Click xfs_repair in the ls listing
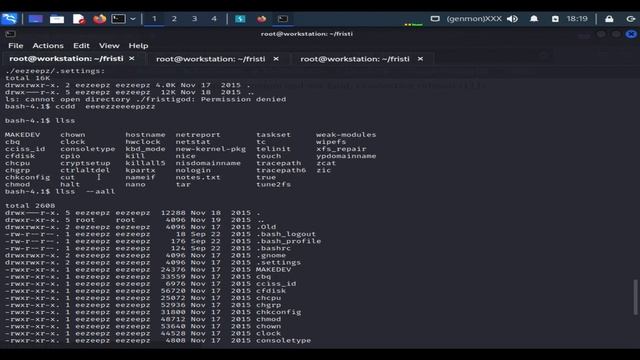640x360 pixels. (341, 149)
